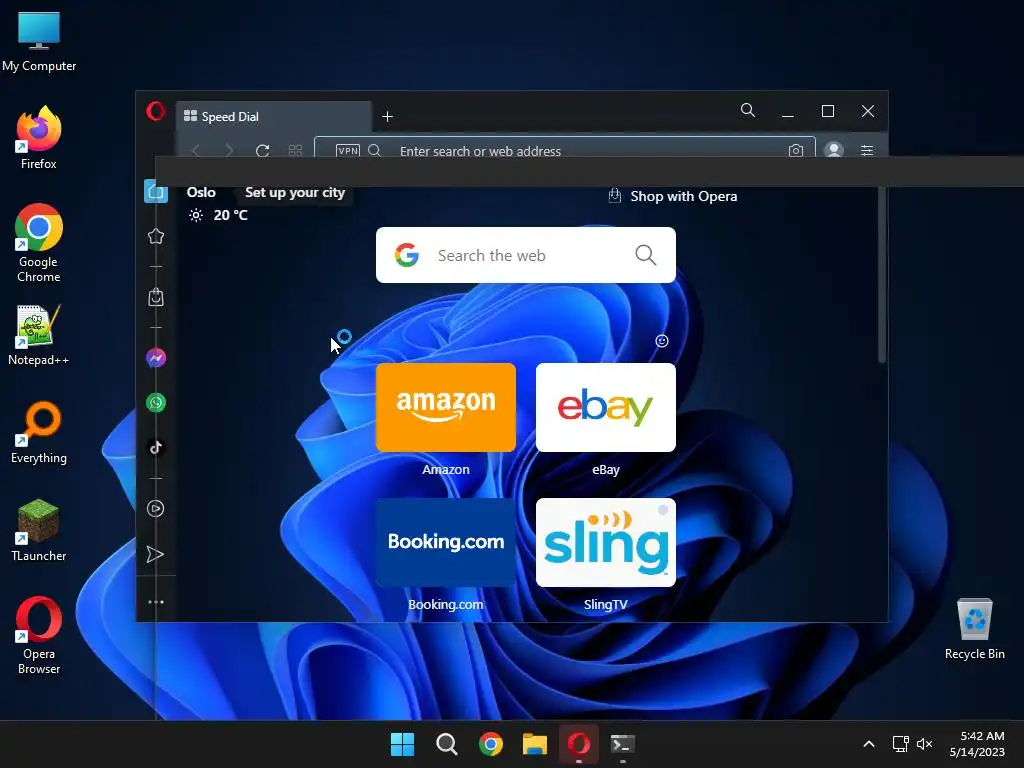Image resolution: width=1024 pixels, height=768 pixels.
Task: Open My Computer desktop icon
Action: 39,41
